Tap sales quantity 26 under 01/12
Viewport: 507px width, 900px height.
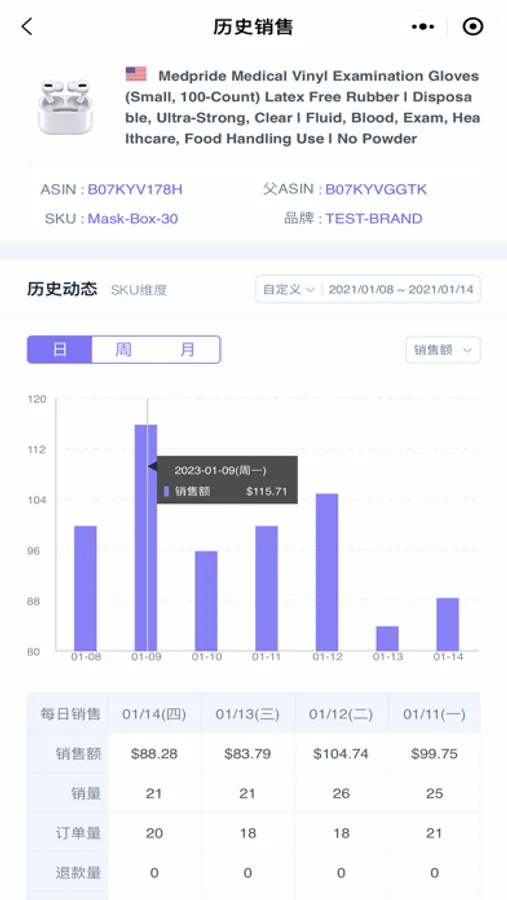point(341,793)
